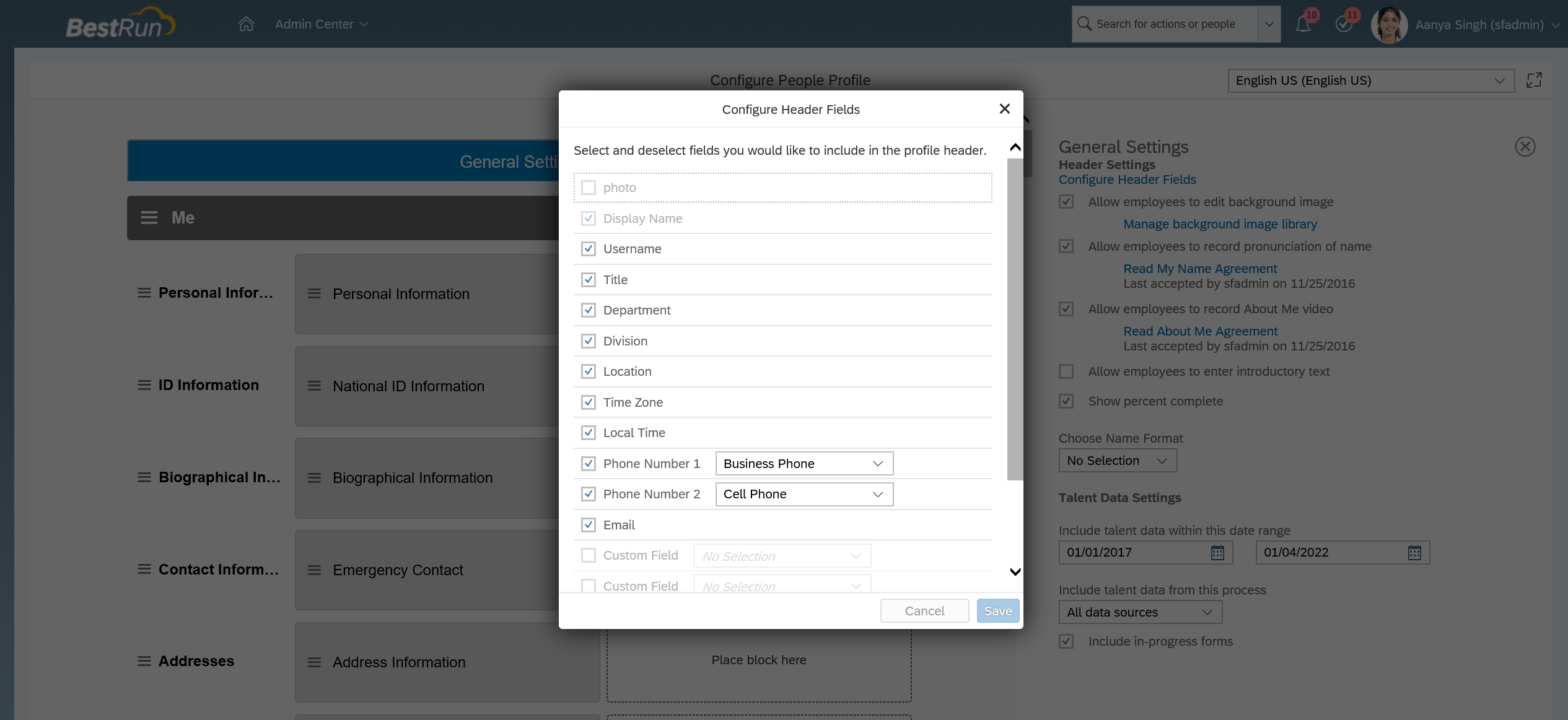The height and width of the screenshot is (720, 1568).
Task: Open the All data sources dropdown
Action: click(x=1140, y=612)
